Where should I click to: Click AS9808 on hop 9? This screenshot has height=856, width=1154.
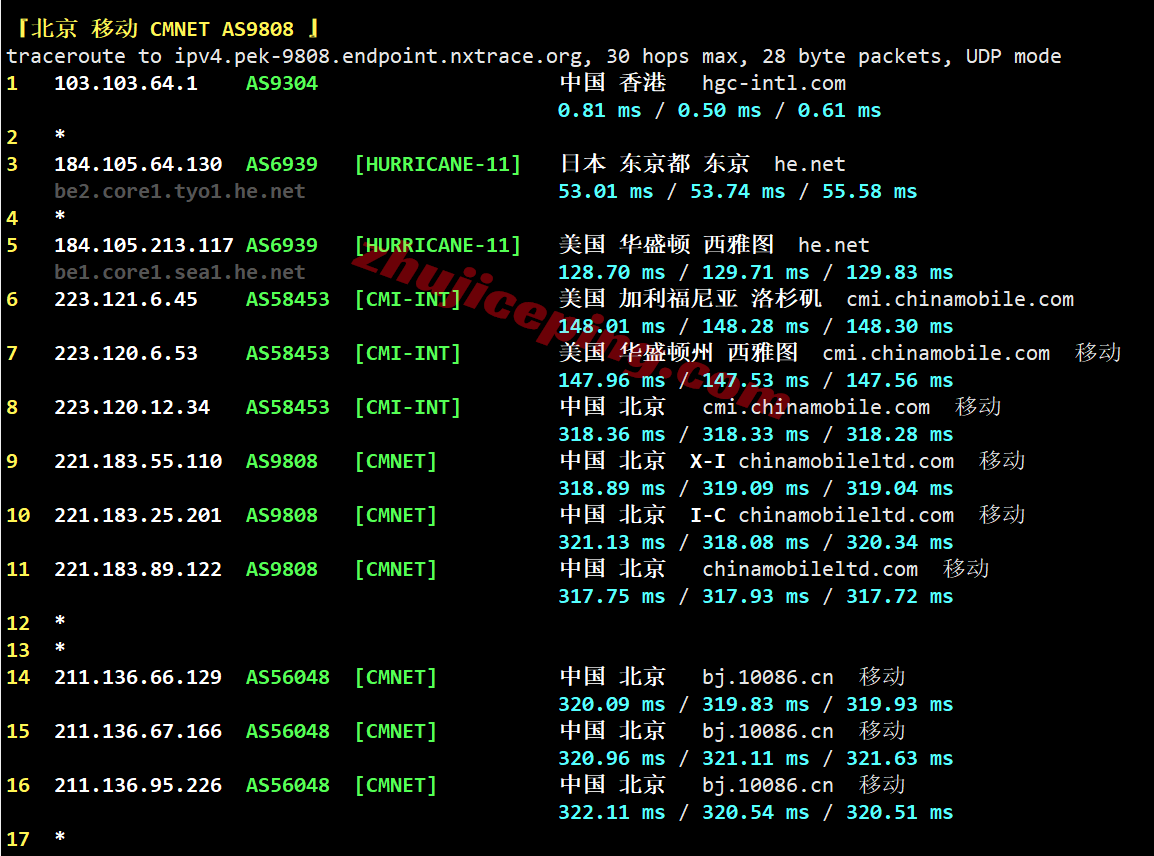pos(282,461)
